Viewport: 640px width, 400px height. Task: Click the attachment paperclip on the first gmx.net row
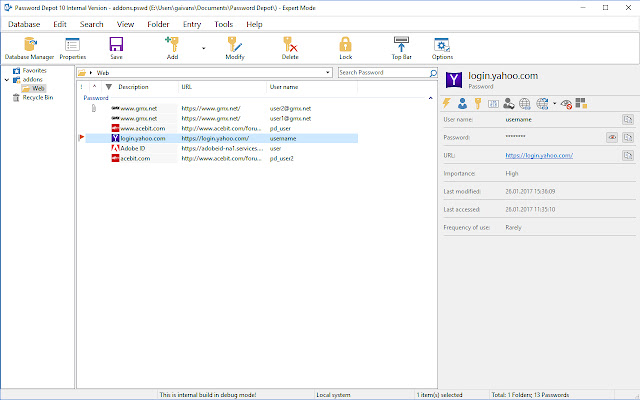[93, 109]
